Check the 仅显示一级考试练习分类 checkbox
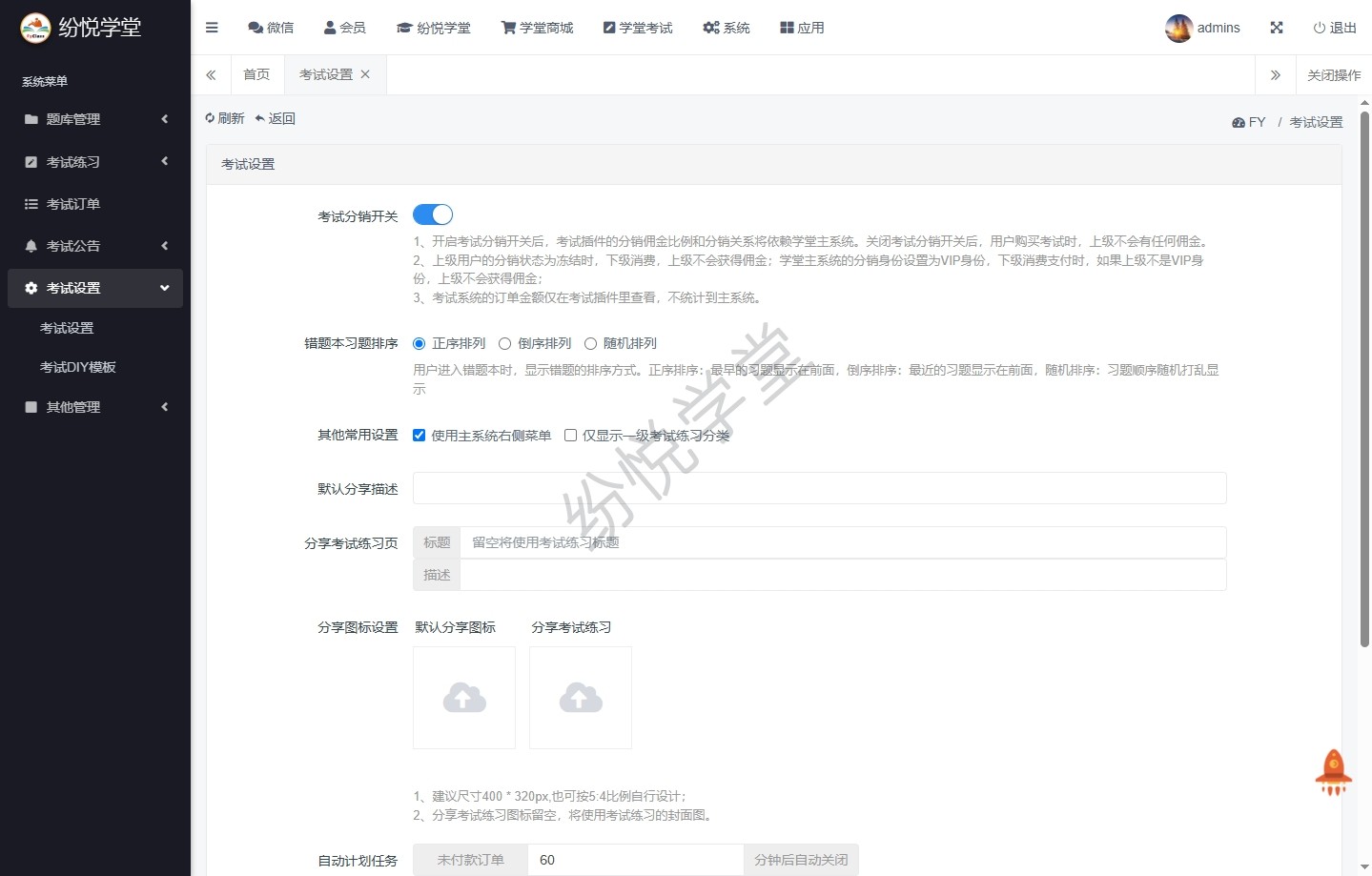1372x876 pixels. tap(571, 436)
